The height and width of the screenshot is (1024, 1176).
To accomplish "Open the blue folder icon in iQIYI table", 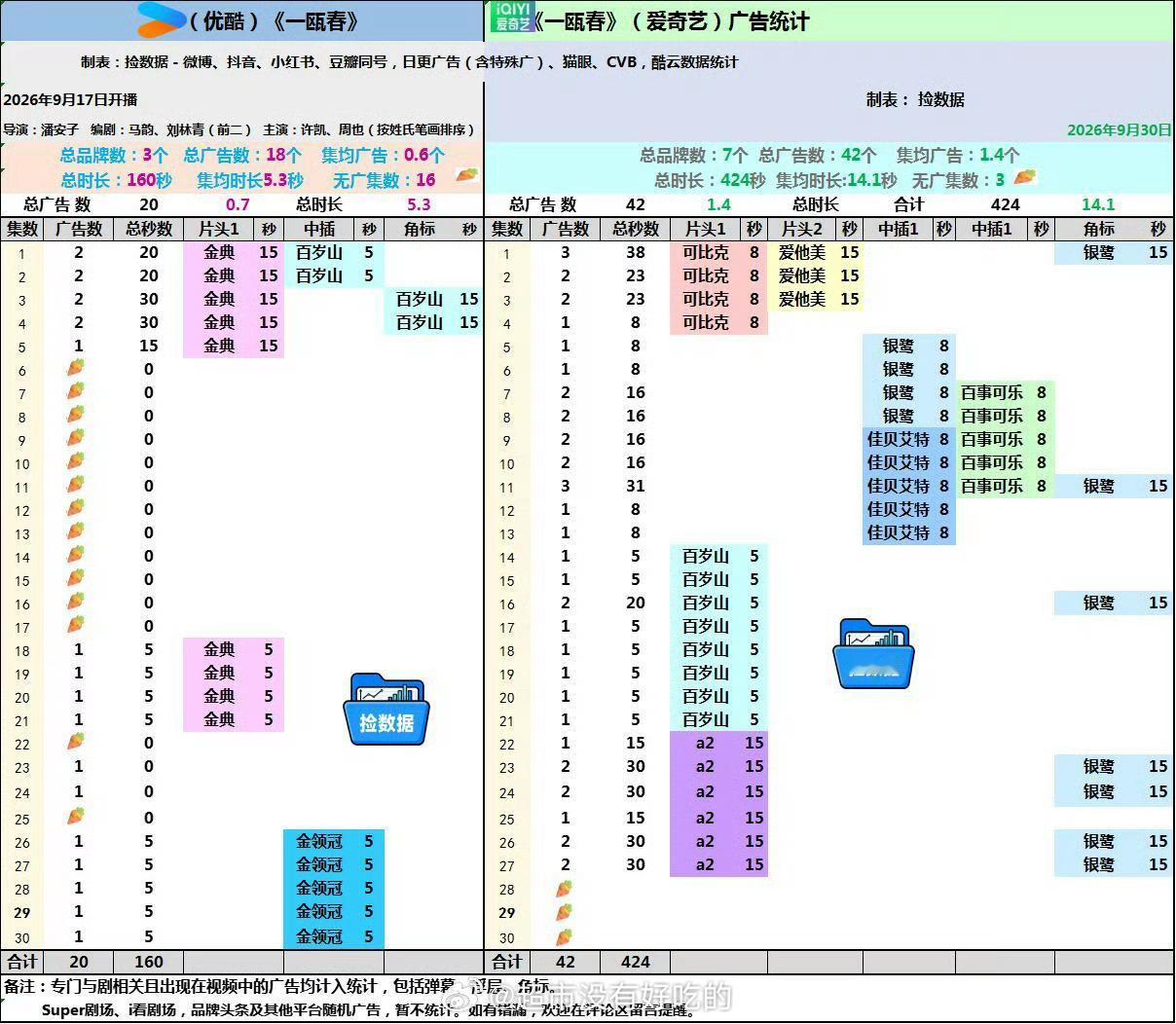I will coord(873,653).
